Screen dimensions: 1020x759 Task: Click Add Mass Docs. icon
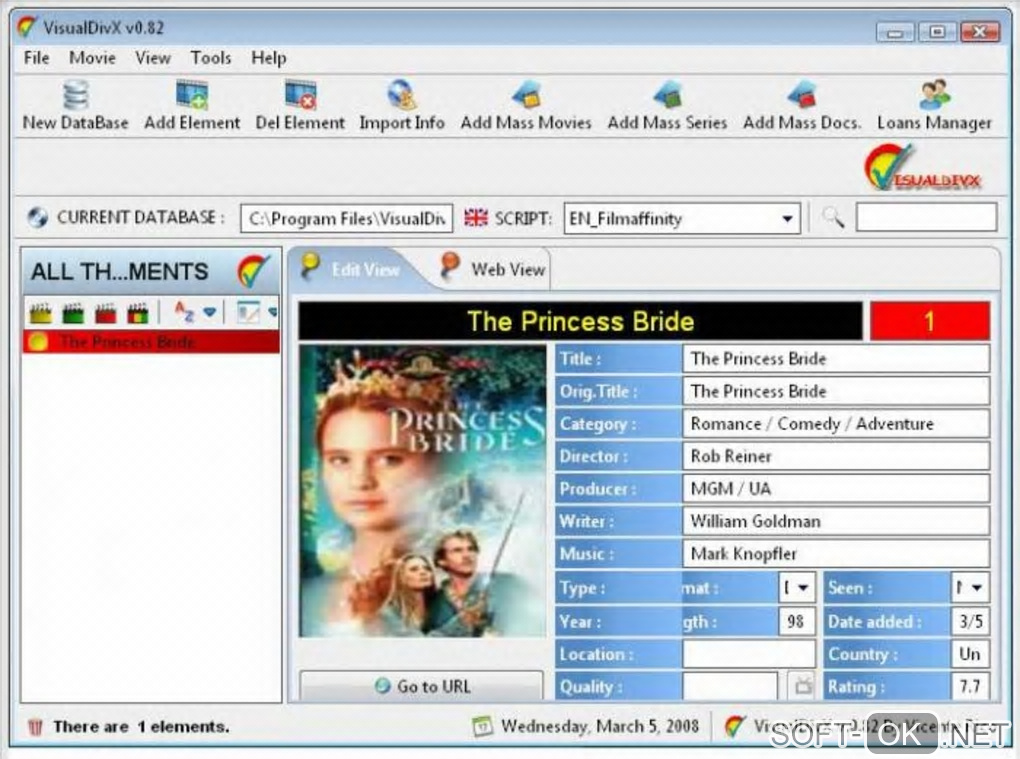click(802, 95)
